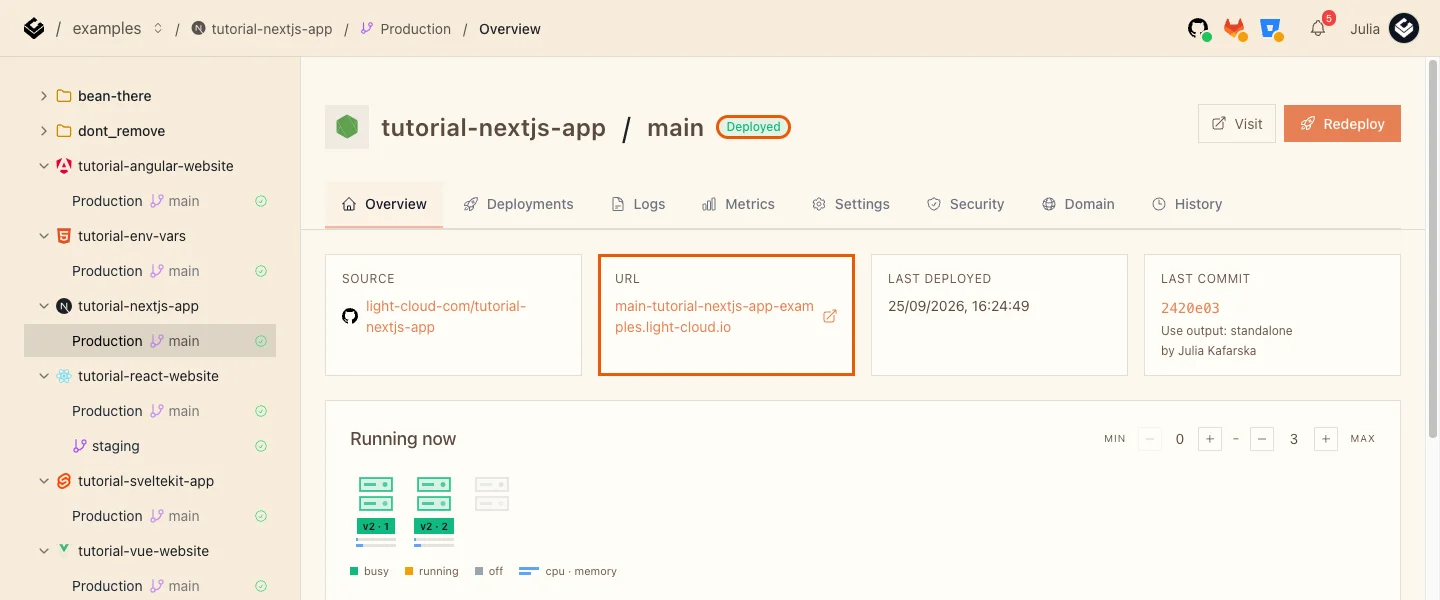Viewport: 1440px width, 600px height.
Task: Expand the dont_remove folder
Action: point(43,131)
